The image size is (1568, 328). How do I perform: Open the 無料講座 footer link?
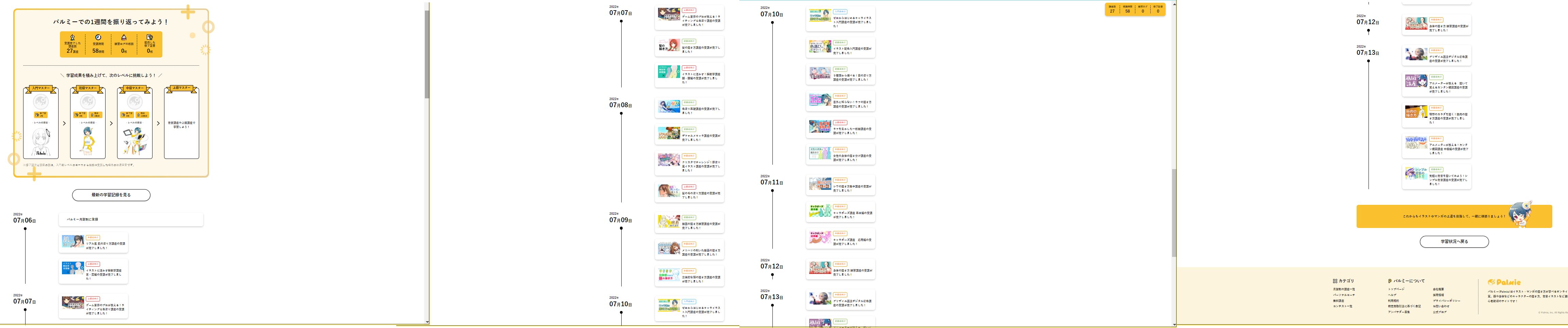[1339, 301]
